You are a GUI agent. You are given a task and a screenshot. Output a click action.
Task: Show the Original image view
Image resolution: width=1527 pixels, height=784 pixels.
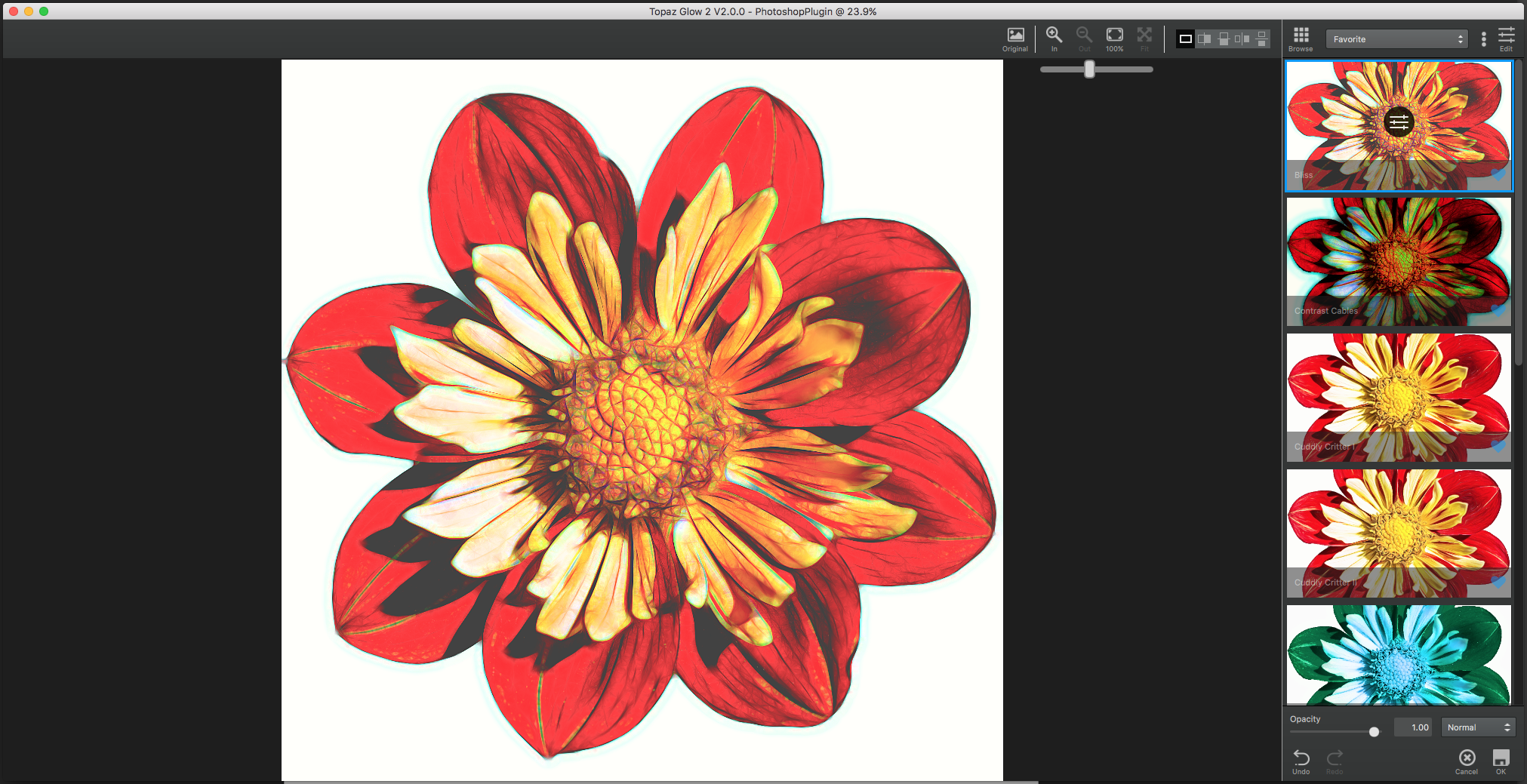tap(1015, 39)
